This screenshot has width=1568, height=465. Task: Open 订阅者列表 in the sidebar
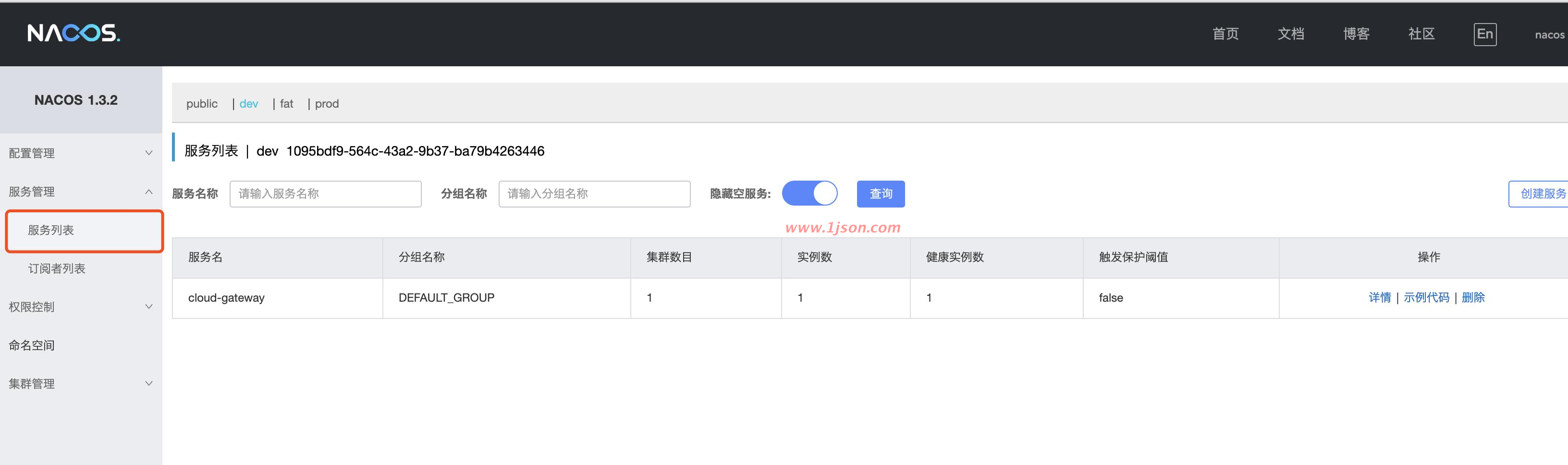57,269
